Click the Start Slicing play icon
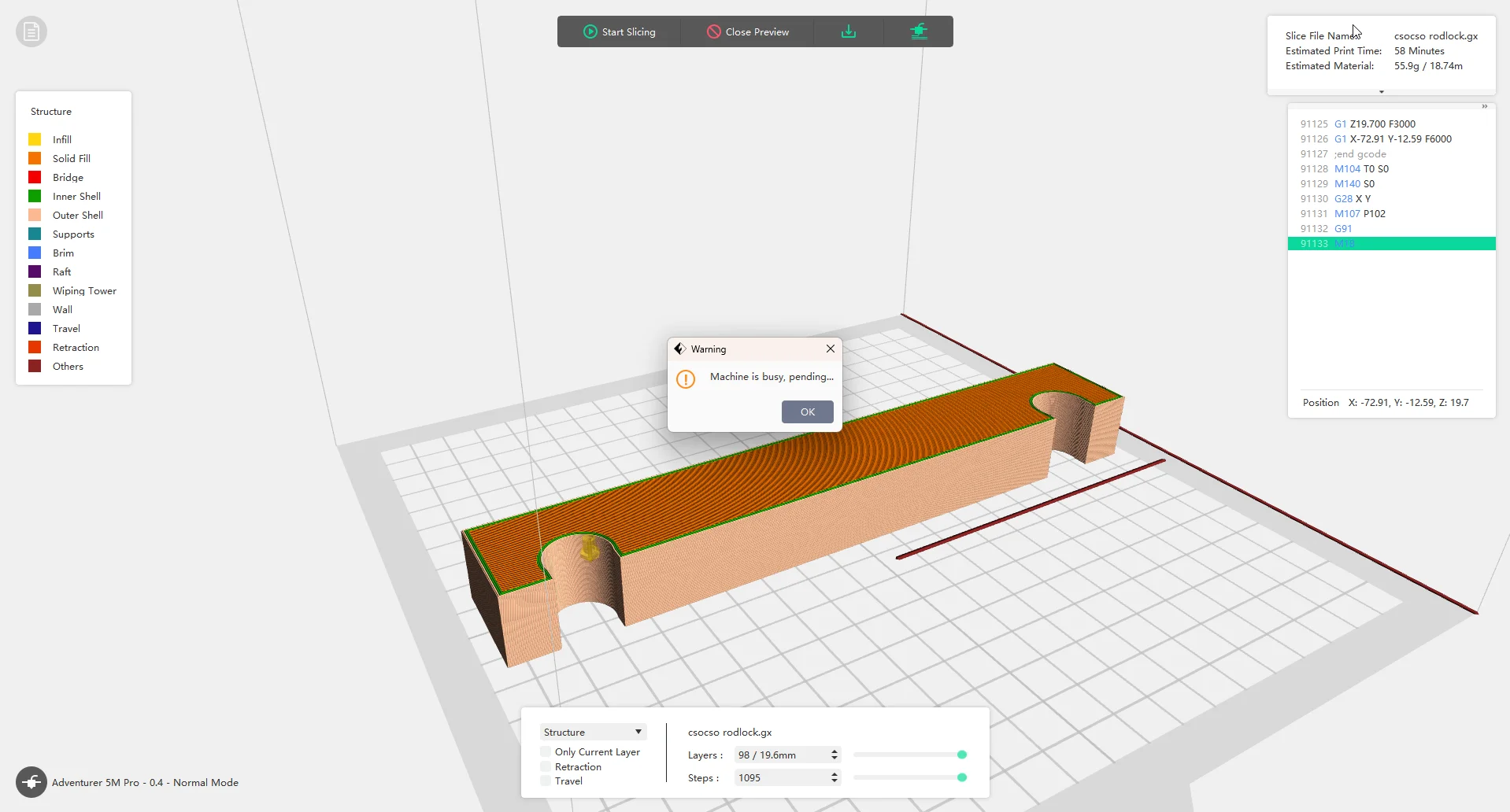The image size is (1510, 812). coord(590,31)
